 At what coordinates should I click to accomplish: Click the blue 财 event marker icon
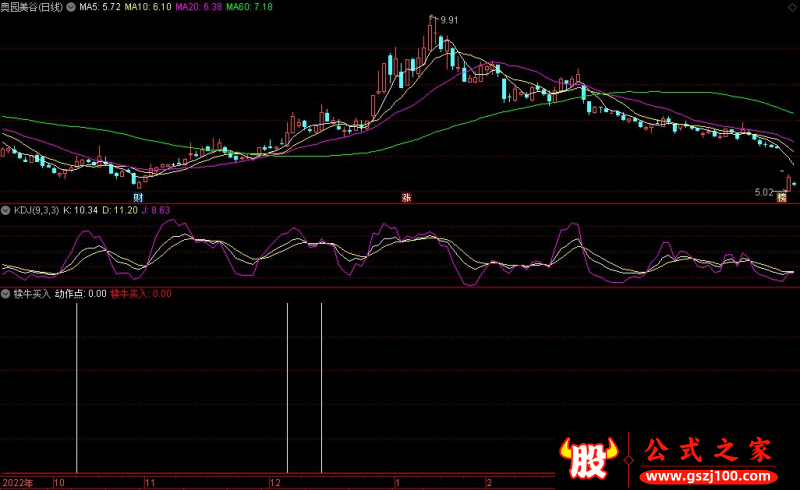[x=138, y=197]
